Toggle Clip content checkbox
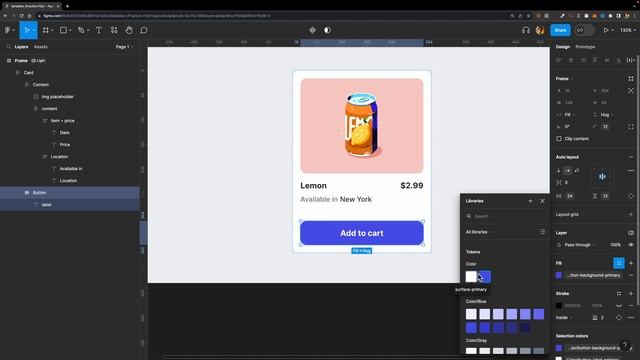This screenshot has height=360, width=640. (x=559, y=139)
